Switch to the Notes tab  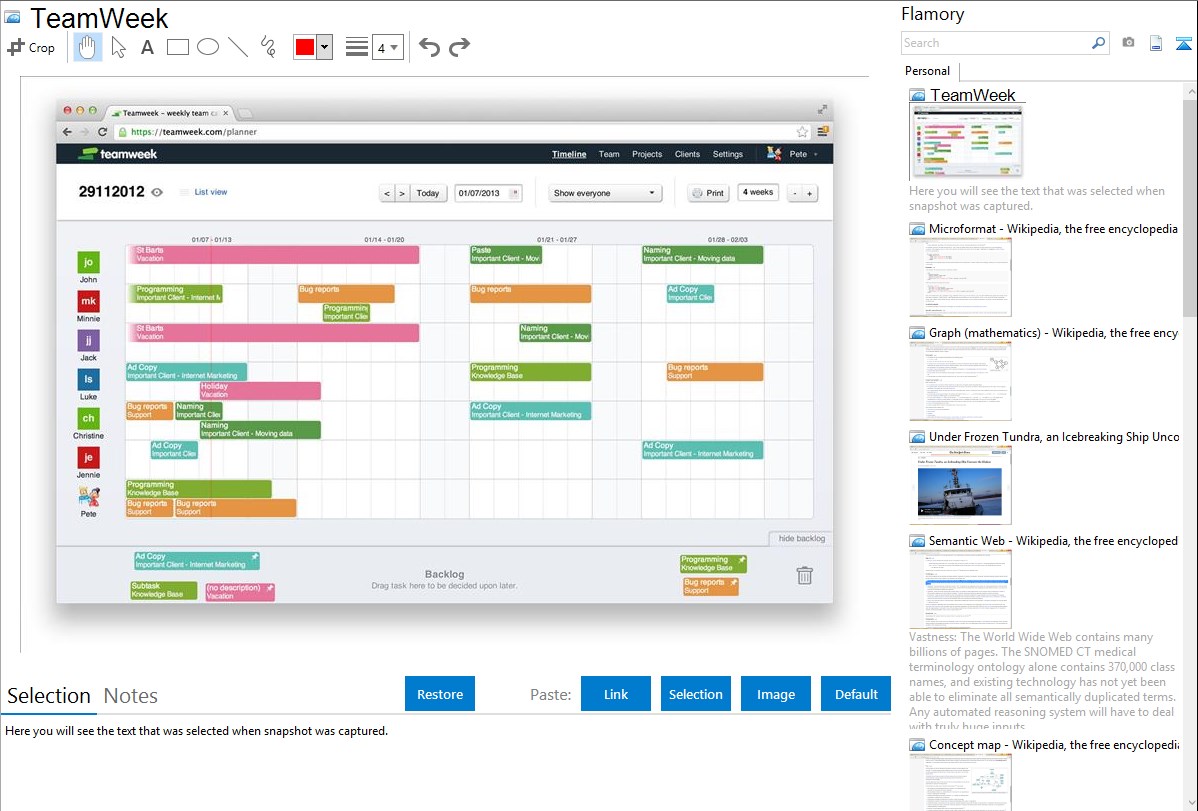coord(131,696)
